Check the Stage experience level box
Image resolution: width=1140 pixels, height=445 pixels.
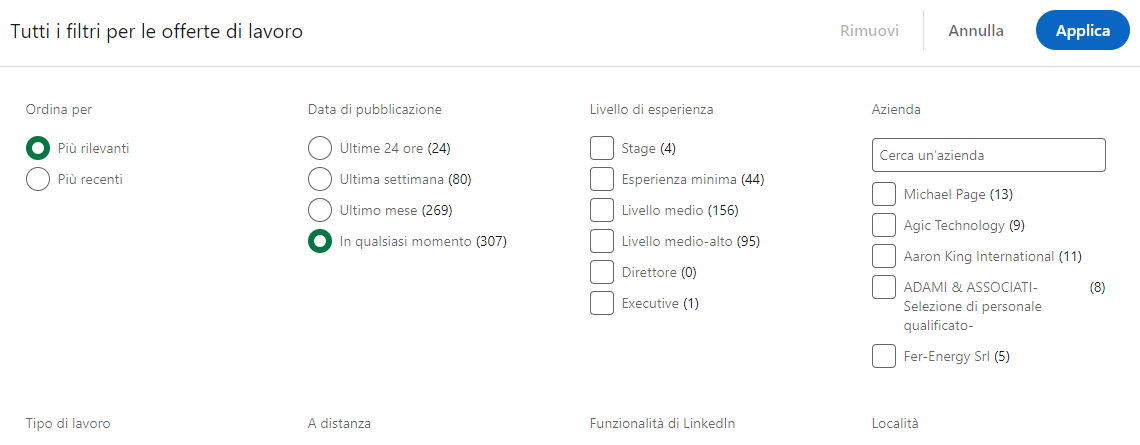click(x=602, y=148)
